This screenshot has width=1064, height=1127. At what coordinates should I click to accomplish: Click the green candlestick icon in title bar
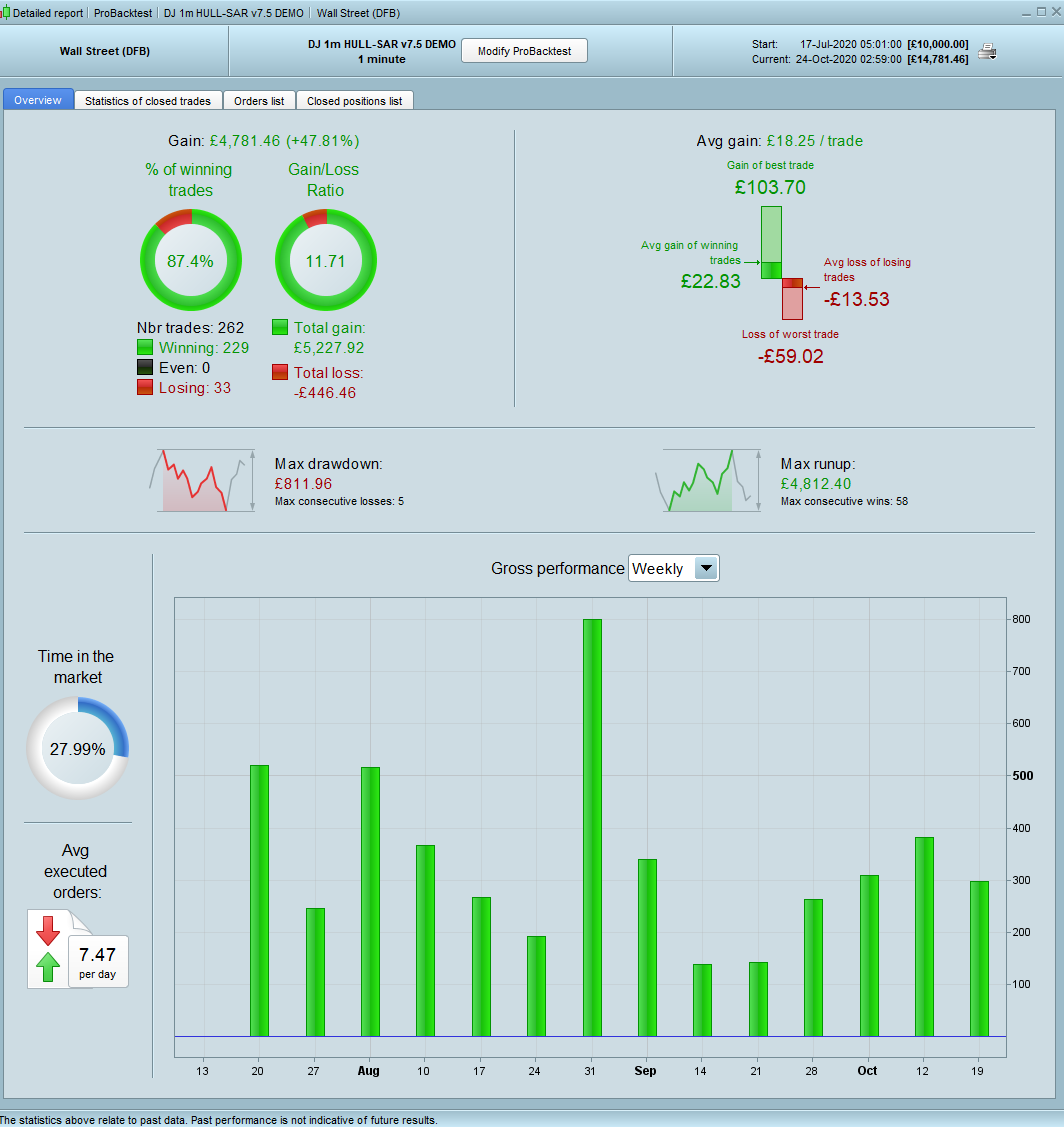(5, 13)
